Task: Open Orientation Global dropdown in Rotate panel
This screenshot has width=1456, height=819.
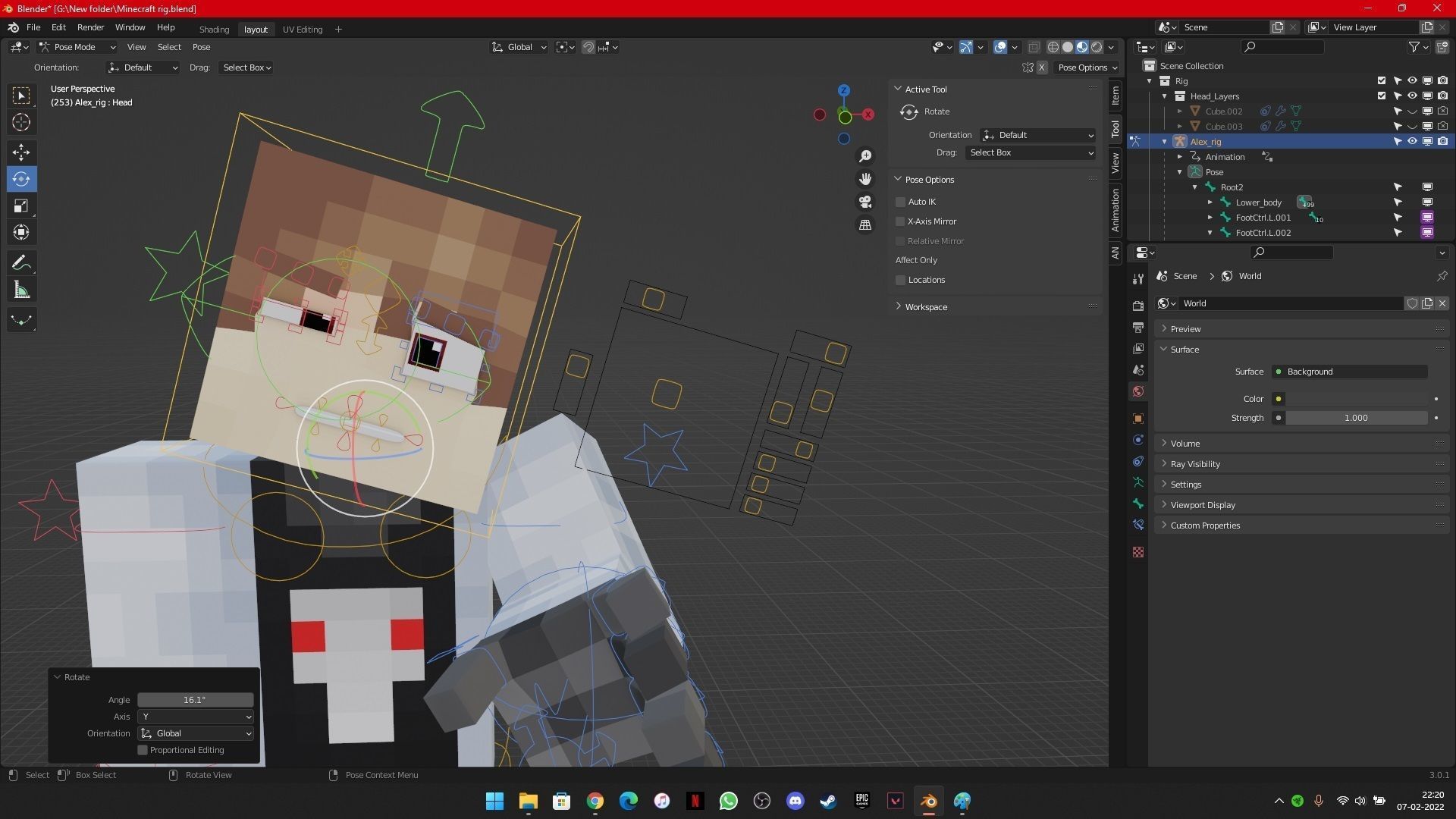Action: [x=196, y=733]
